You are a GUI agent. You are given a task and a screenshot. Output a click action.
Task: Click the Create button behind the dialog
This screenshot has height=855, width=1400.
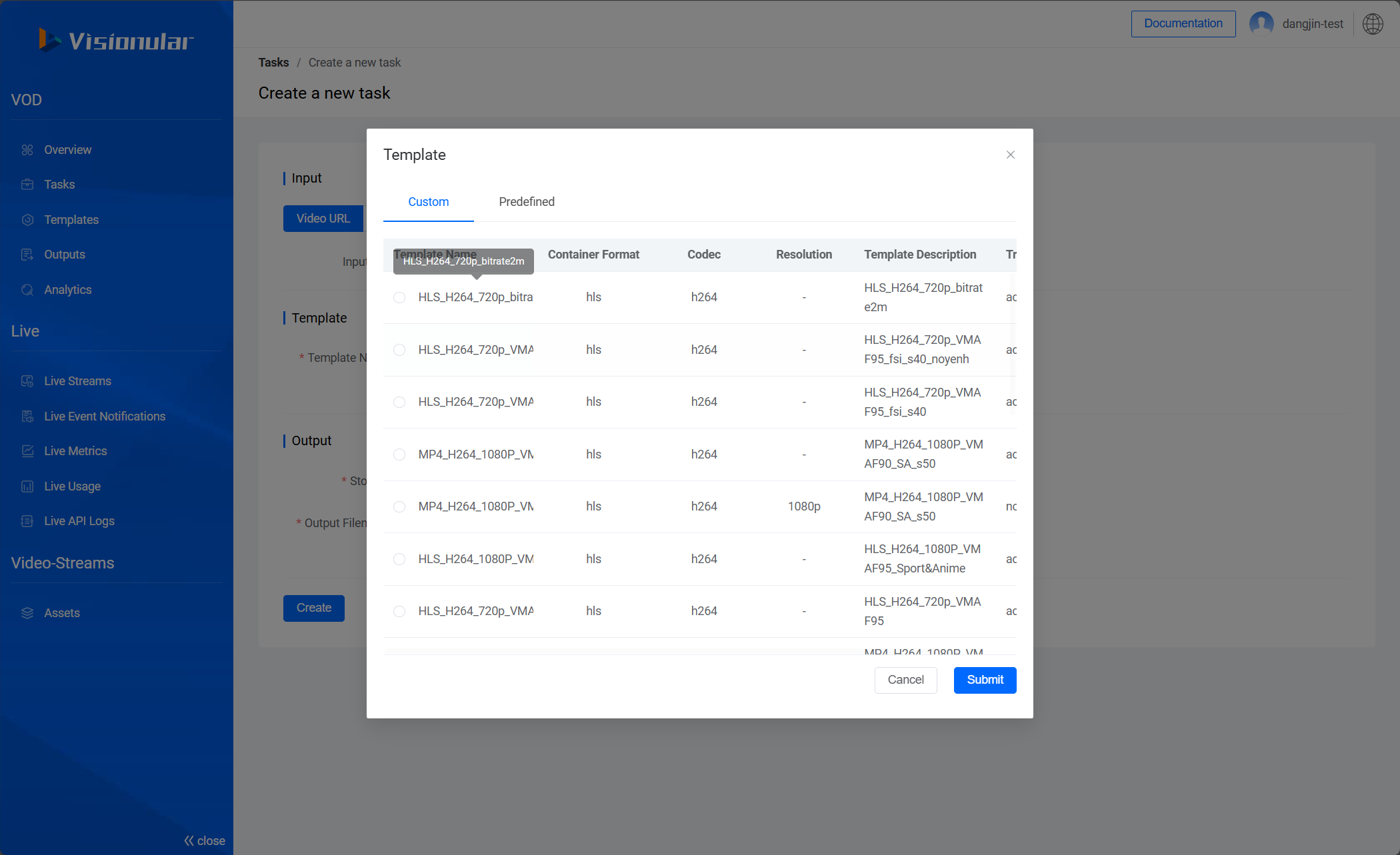click(x=314, y=608)
